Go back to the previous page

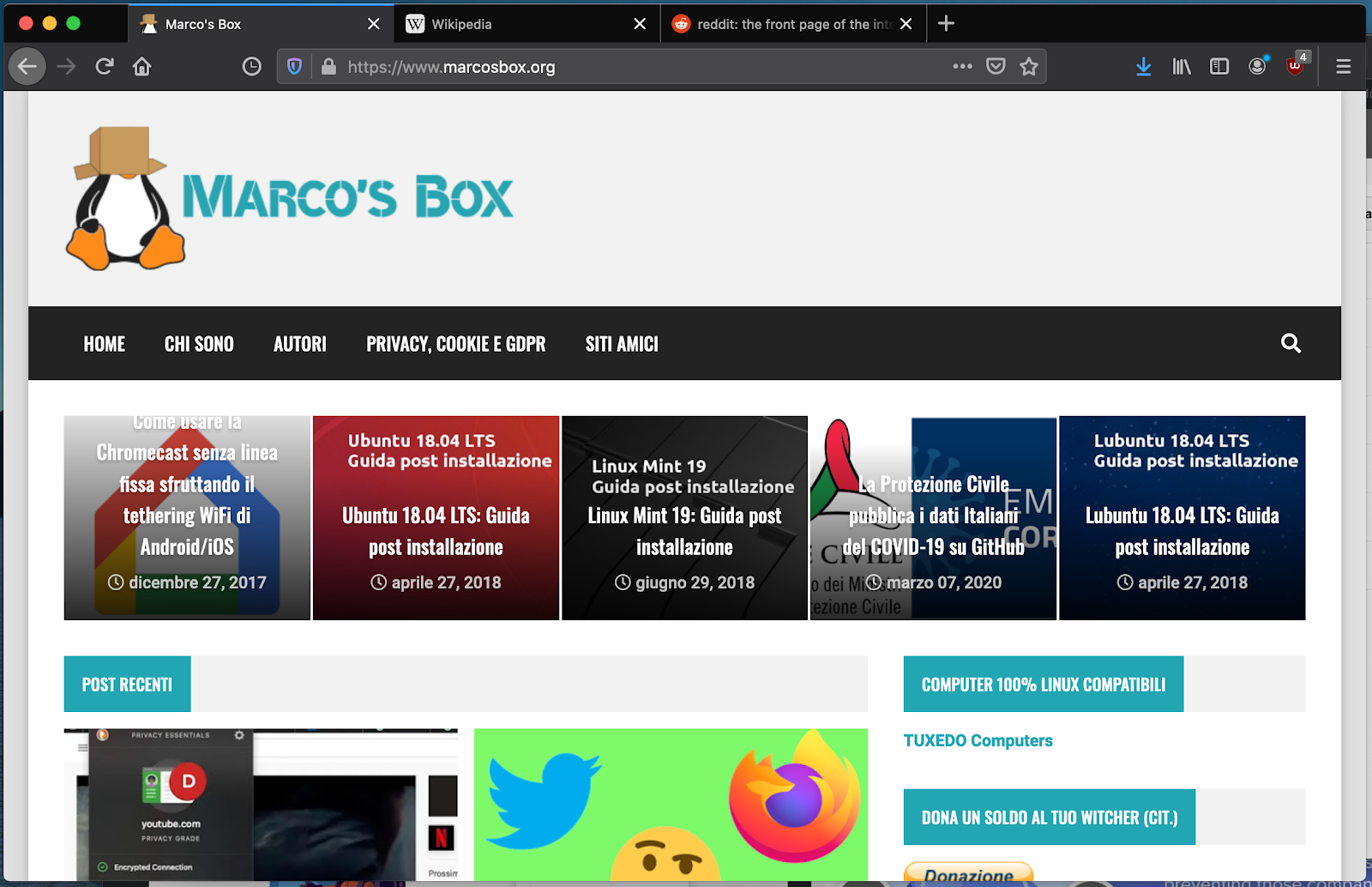pos(27,67)
